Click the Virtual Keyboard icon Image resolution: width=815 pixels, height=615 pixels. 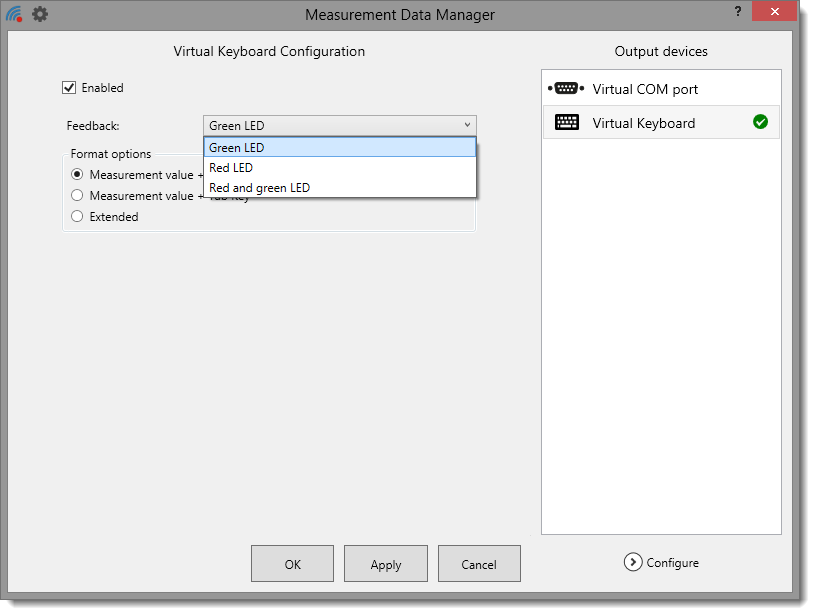(x=567, y=123)
